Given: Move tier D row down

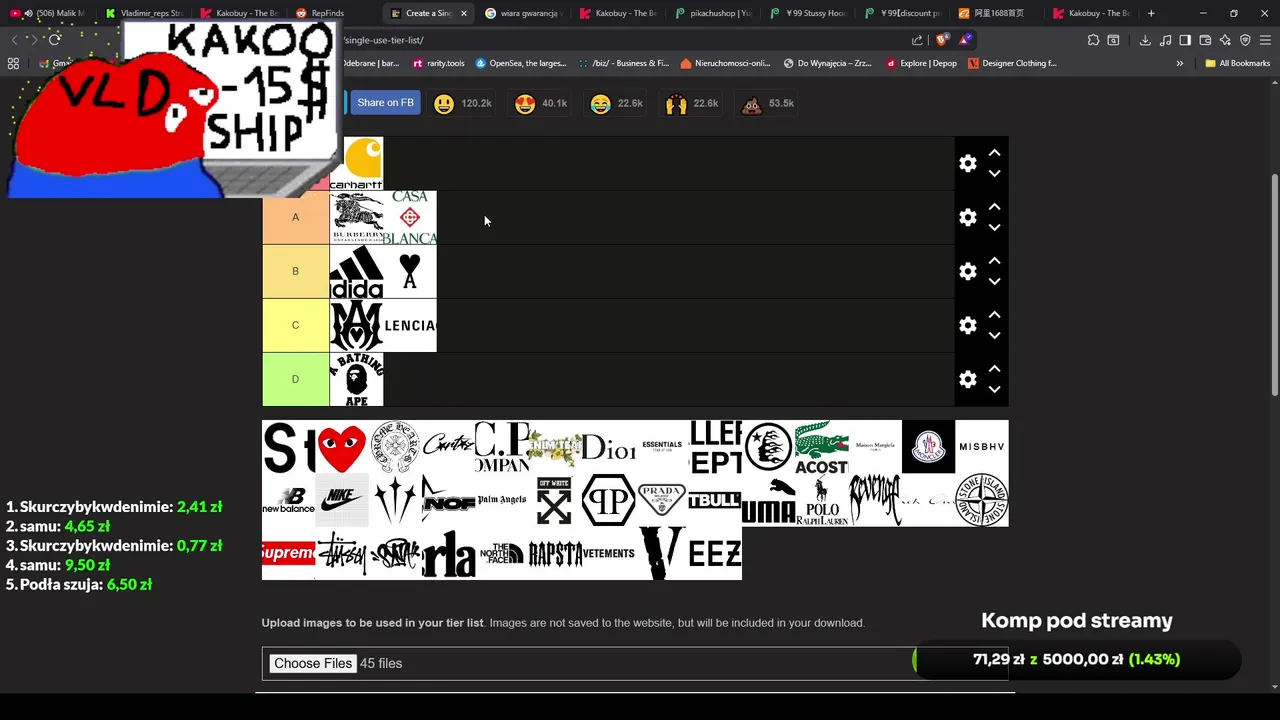Looking at the screenshot, I should (994, 390).
